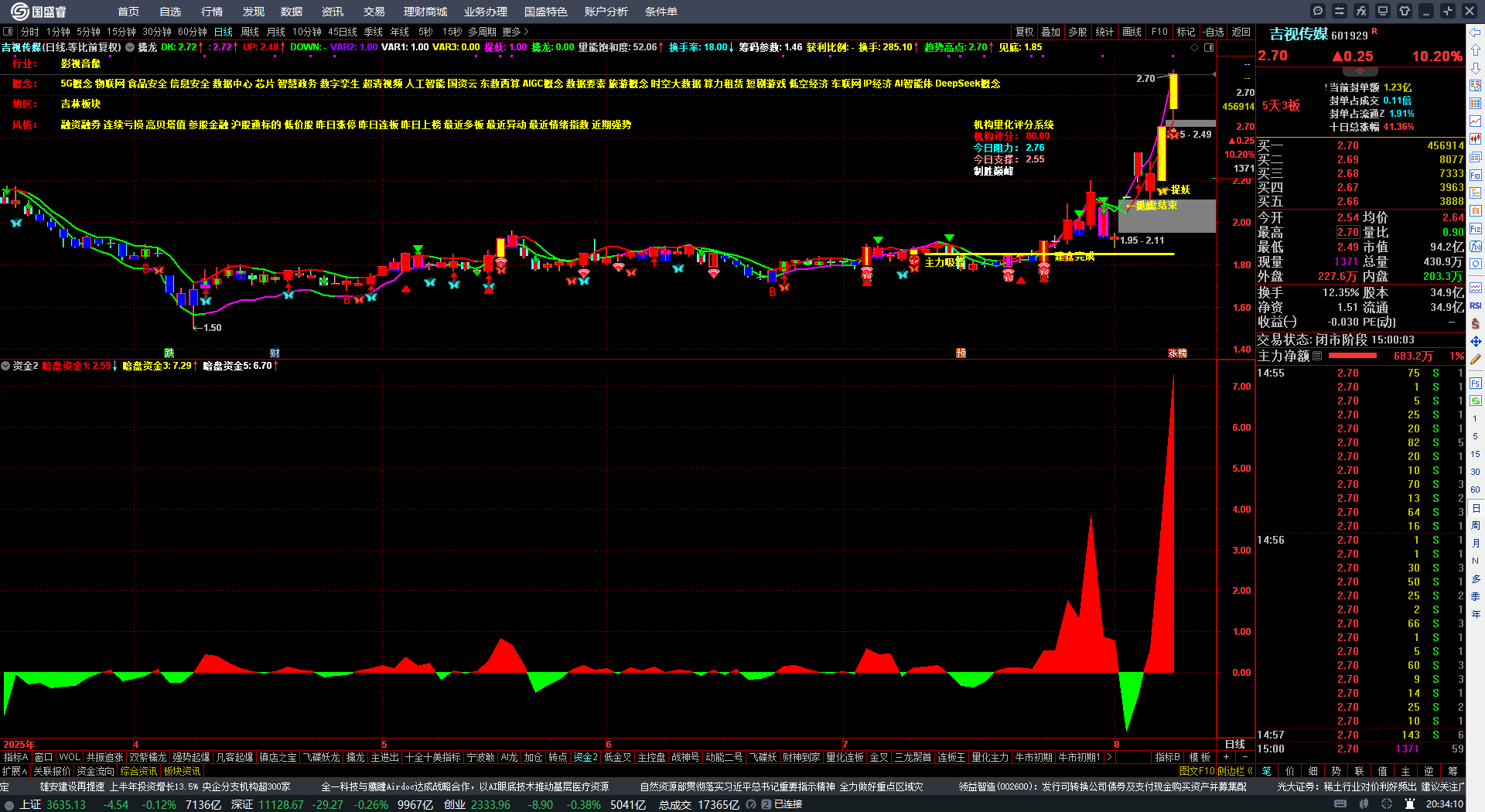The width and height of the screenshot is (1485, 812).
Task: Open the candlestick chart sidebar icon
Action: pyautogui.click(x=1476, y=139)
